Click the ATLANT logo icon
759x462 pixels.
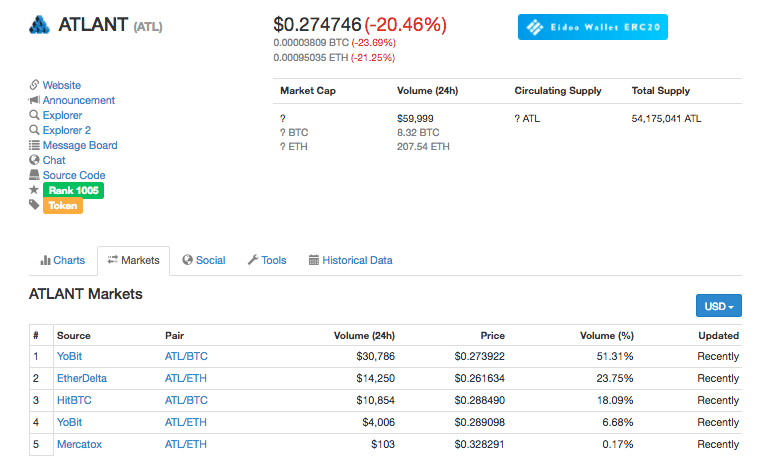click(x=40, y=24)
